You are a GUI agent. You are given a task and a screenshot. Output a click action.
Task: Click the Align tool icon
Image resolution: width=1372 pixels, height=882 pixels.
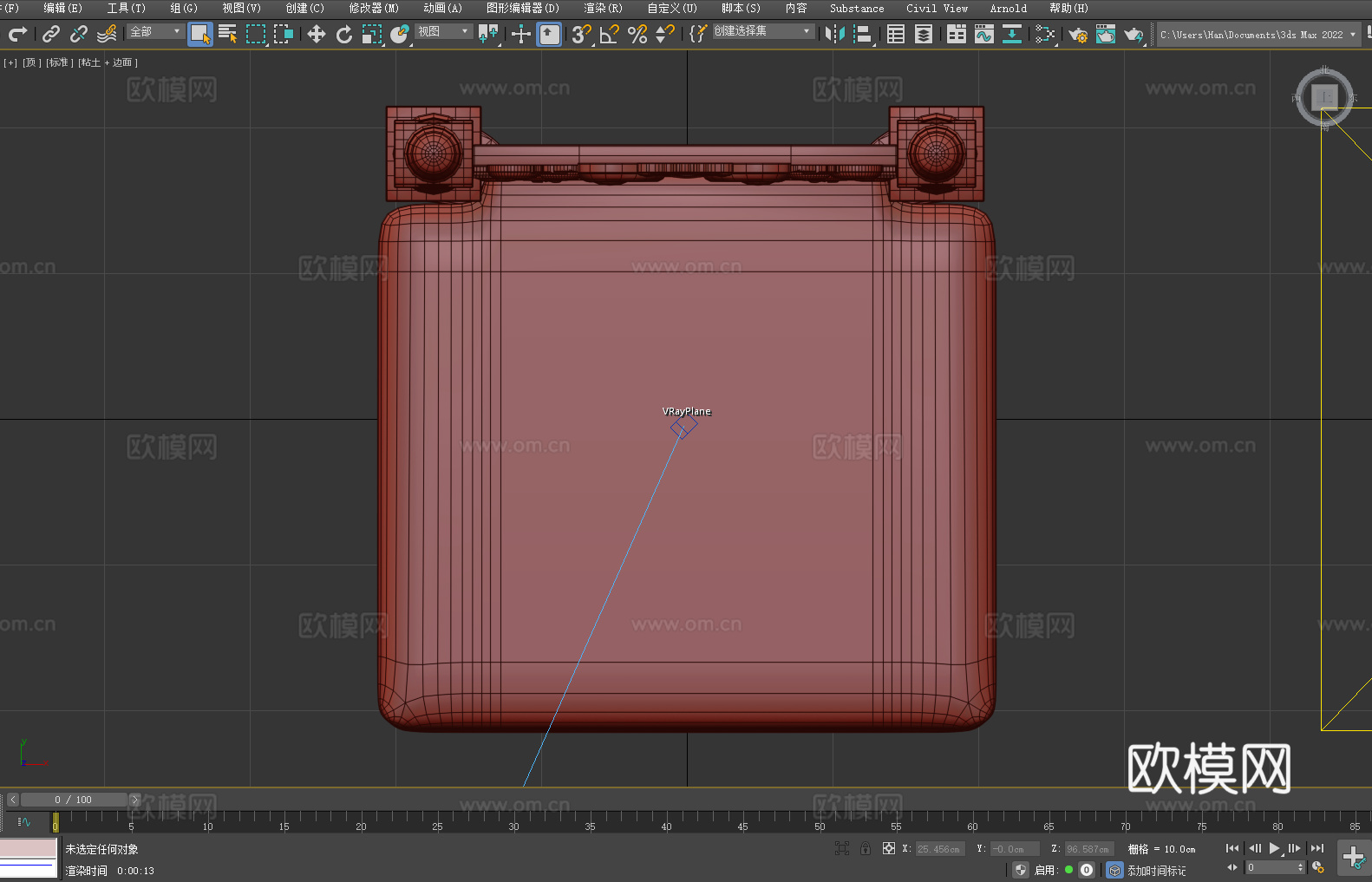pos(863,34)
